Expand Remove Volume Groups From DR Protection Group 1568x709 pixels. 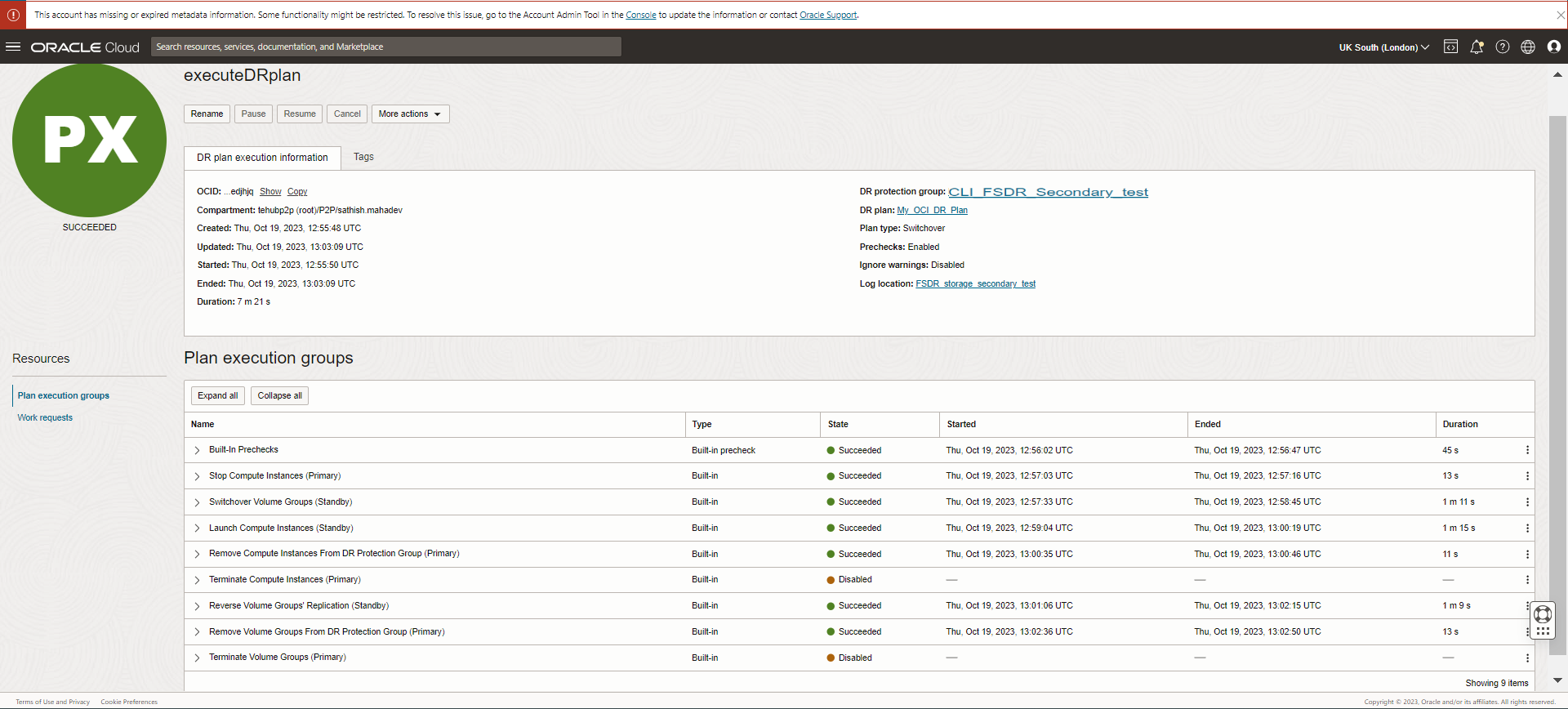(197, 632)
